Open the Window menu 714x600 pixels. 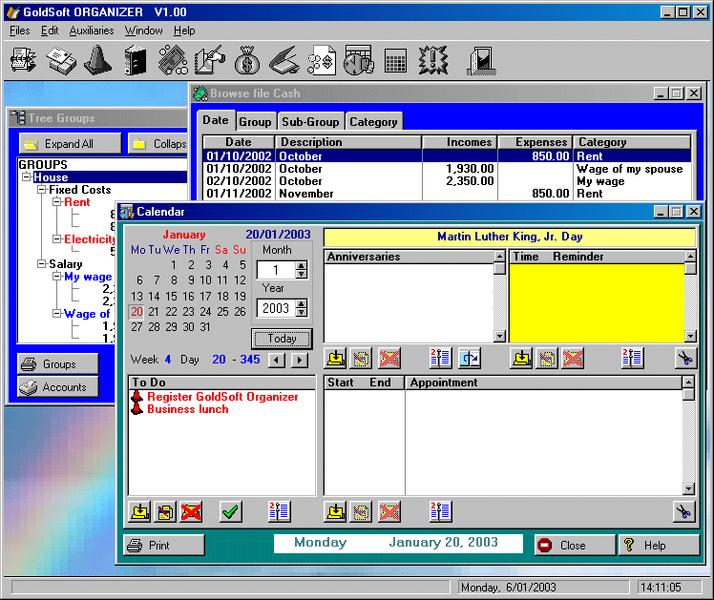point(144,31)
